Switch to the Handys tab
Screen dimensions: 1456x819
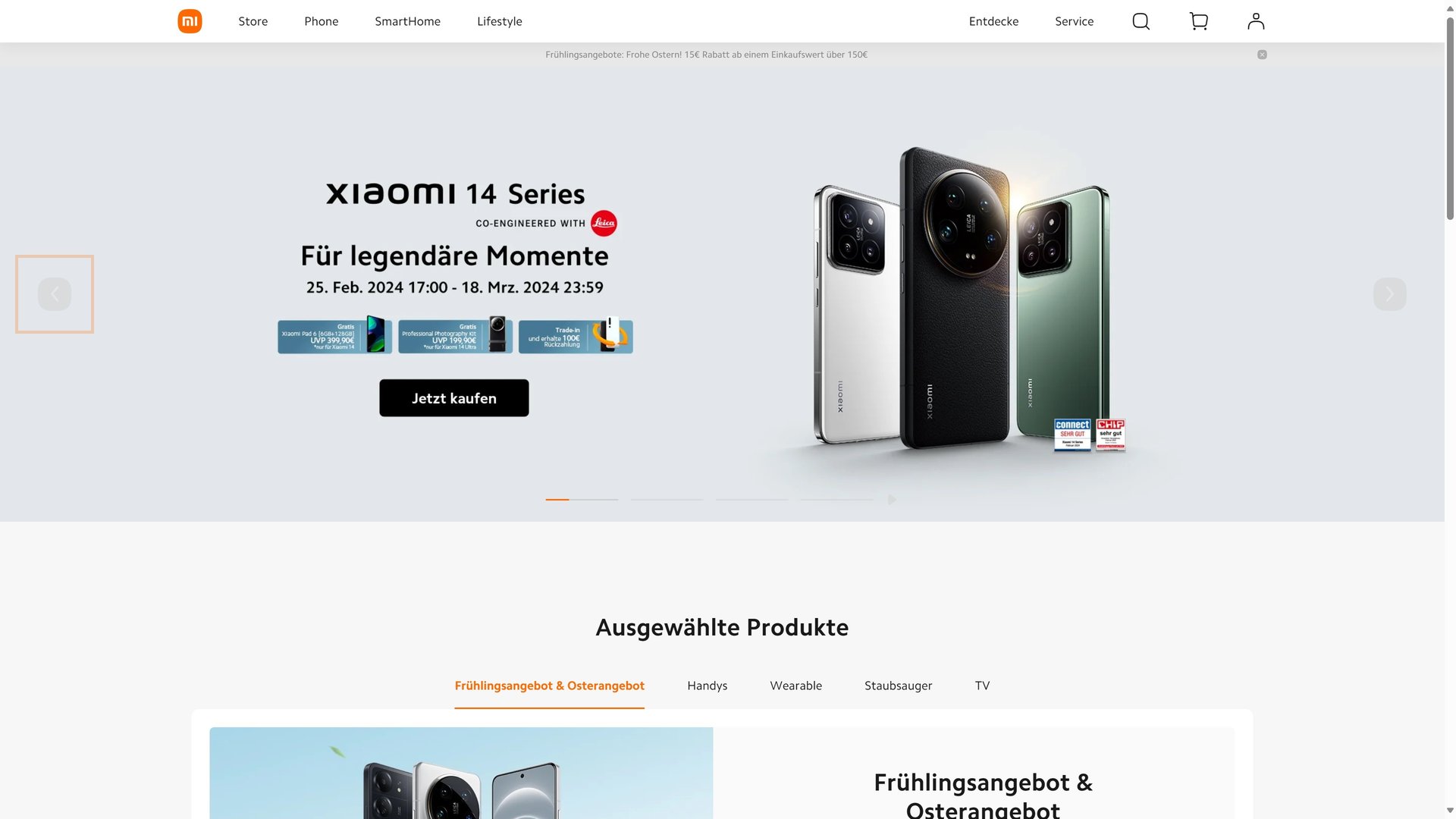click(707, 686)
